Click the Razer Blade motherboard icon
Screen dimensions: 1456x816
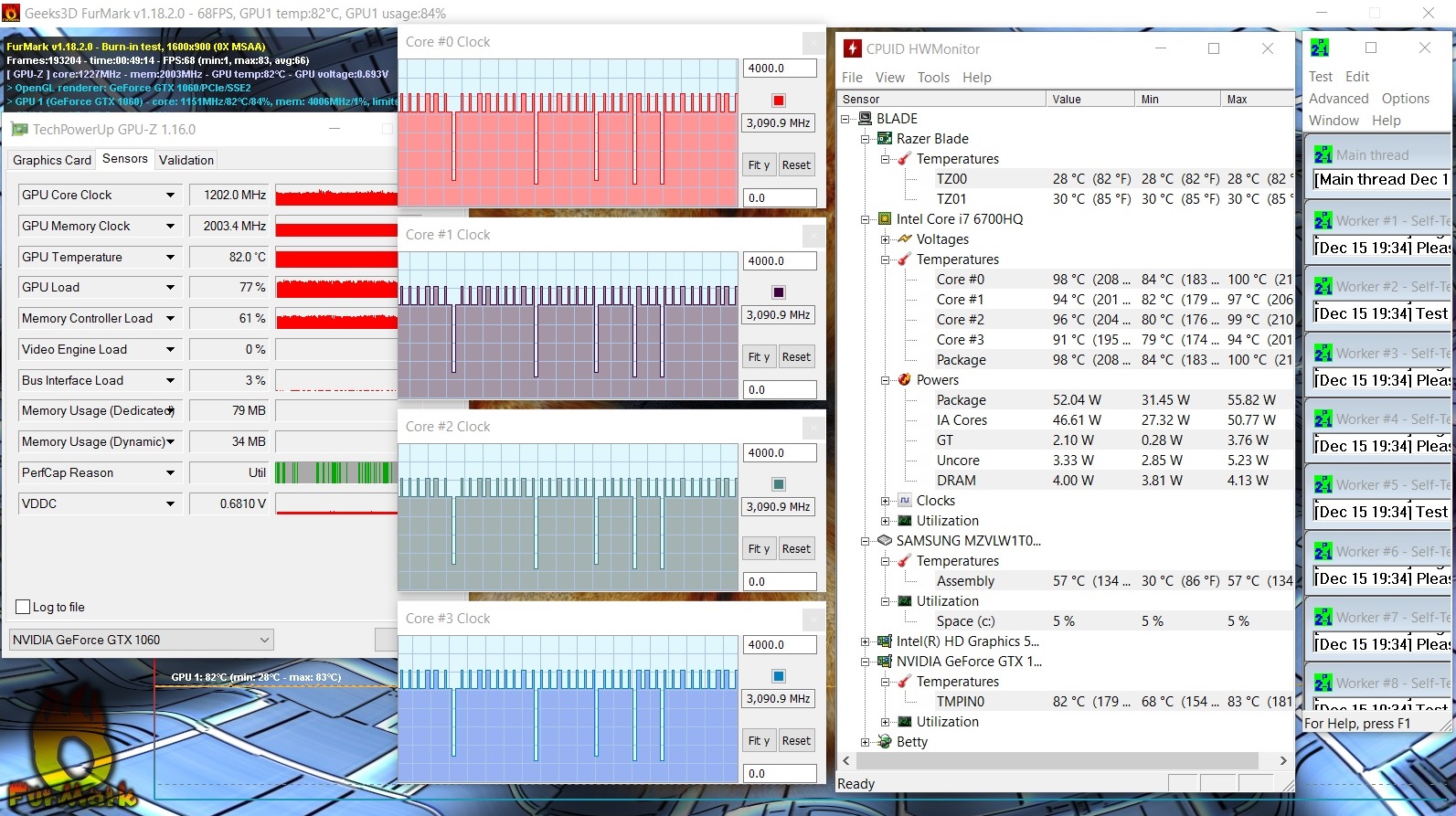(885, 139)
